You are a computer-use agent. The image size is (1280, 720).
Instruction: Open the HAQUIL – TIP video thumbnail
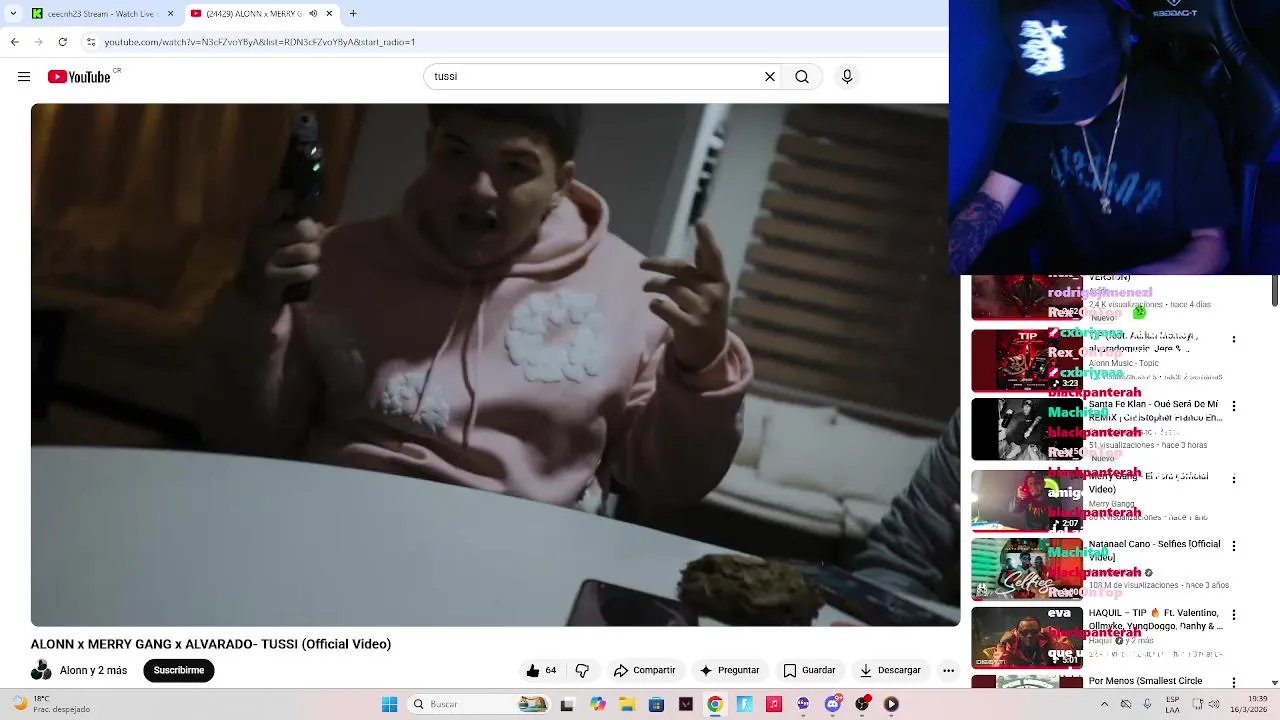1027,638
